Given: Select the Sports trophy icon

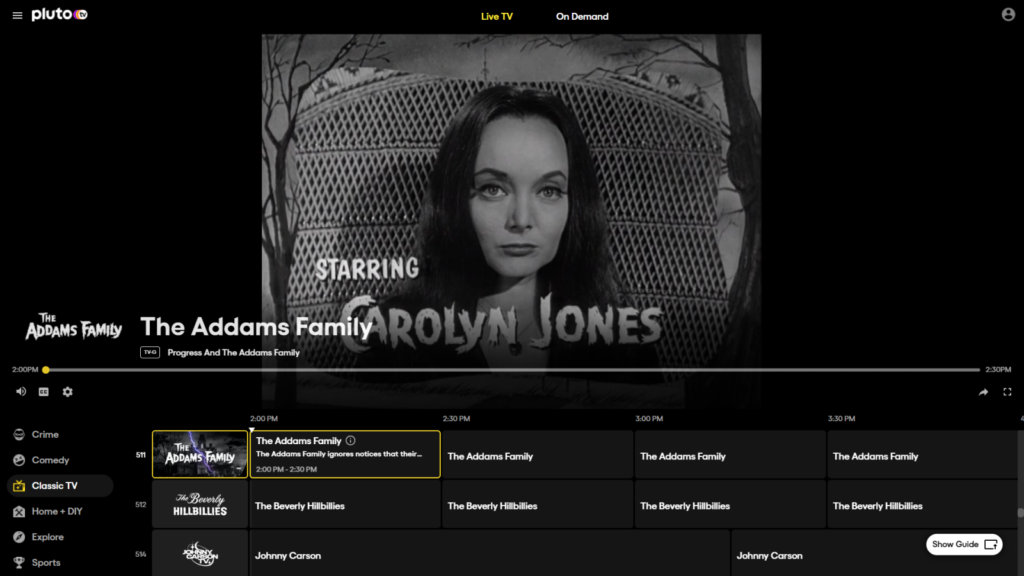Looking at the screenshot, I should pyautogui.click(x=19, y=562).
